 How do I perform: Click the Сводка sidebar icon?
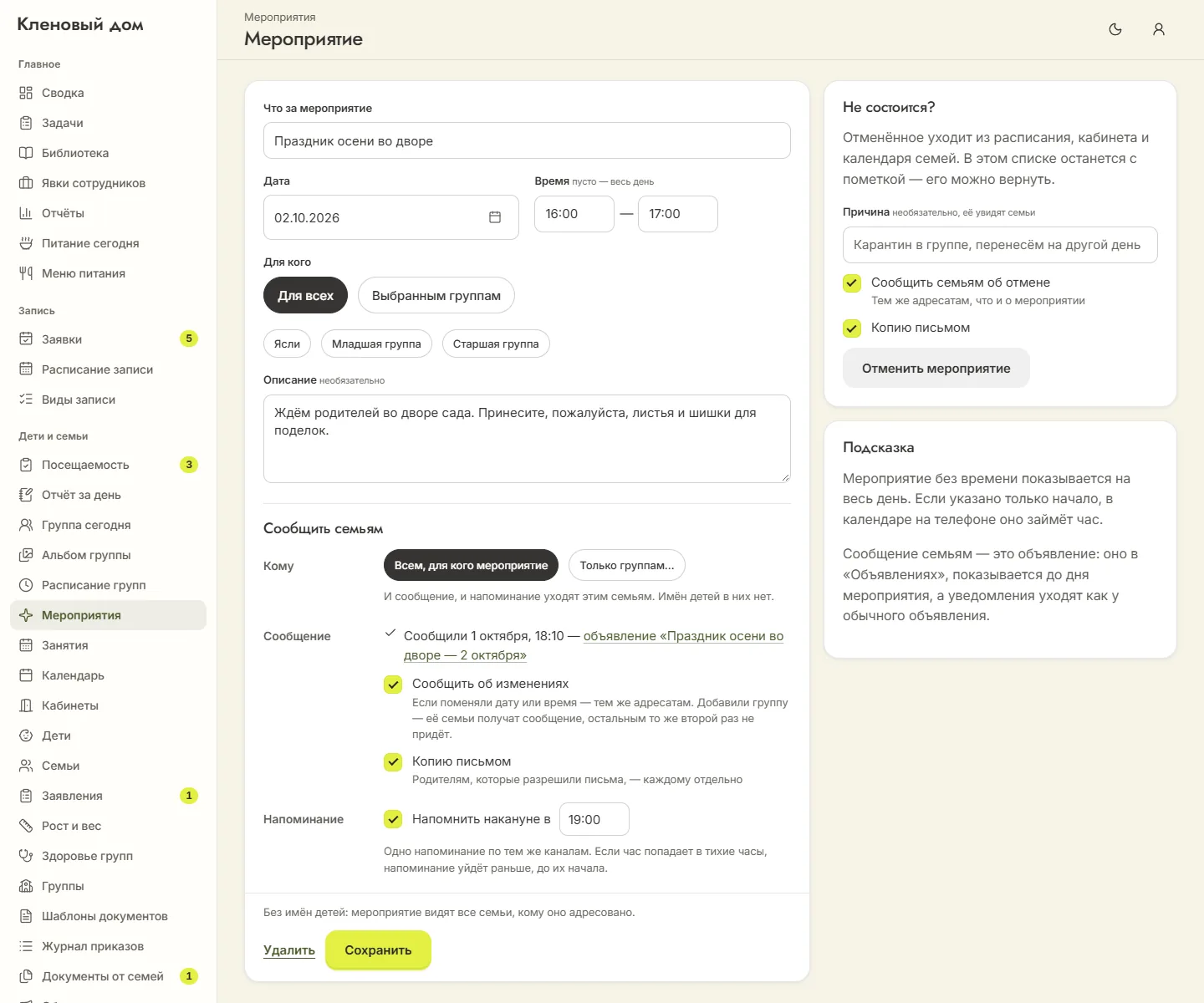tap(26, 93)
